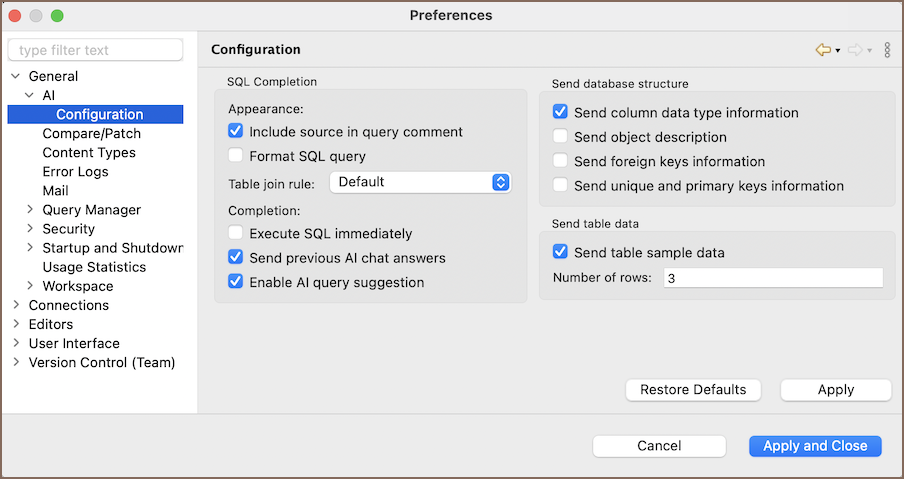The height and width of the screenshot is (479, 904).
Task: Enable the Format SQL query checkbox
Action: [236, 156]
